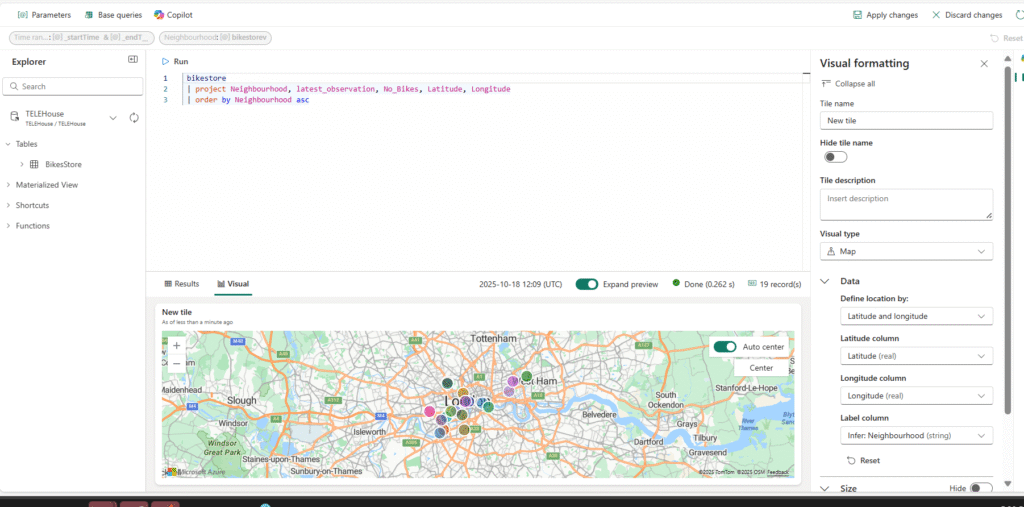Click the Tile name input field
The height and width of the screenshot is (507, 1024).
[x=906, y=120]
